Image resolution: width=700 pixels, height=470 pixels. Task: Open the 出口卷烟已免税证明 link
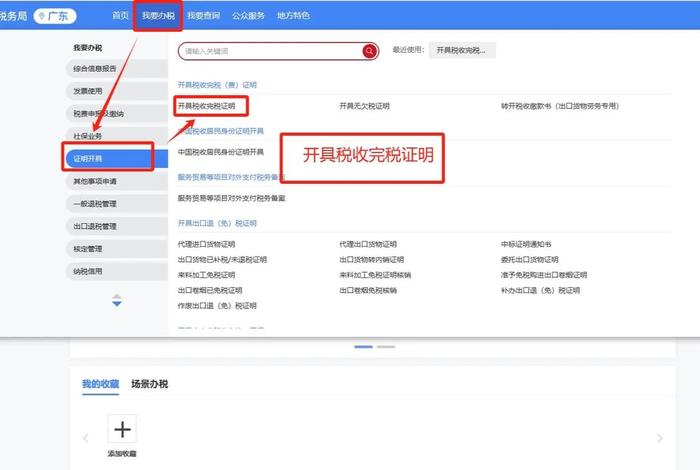coord(210,291)
